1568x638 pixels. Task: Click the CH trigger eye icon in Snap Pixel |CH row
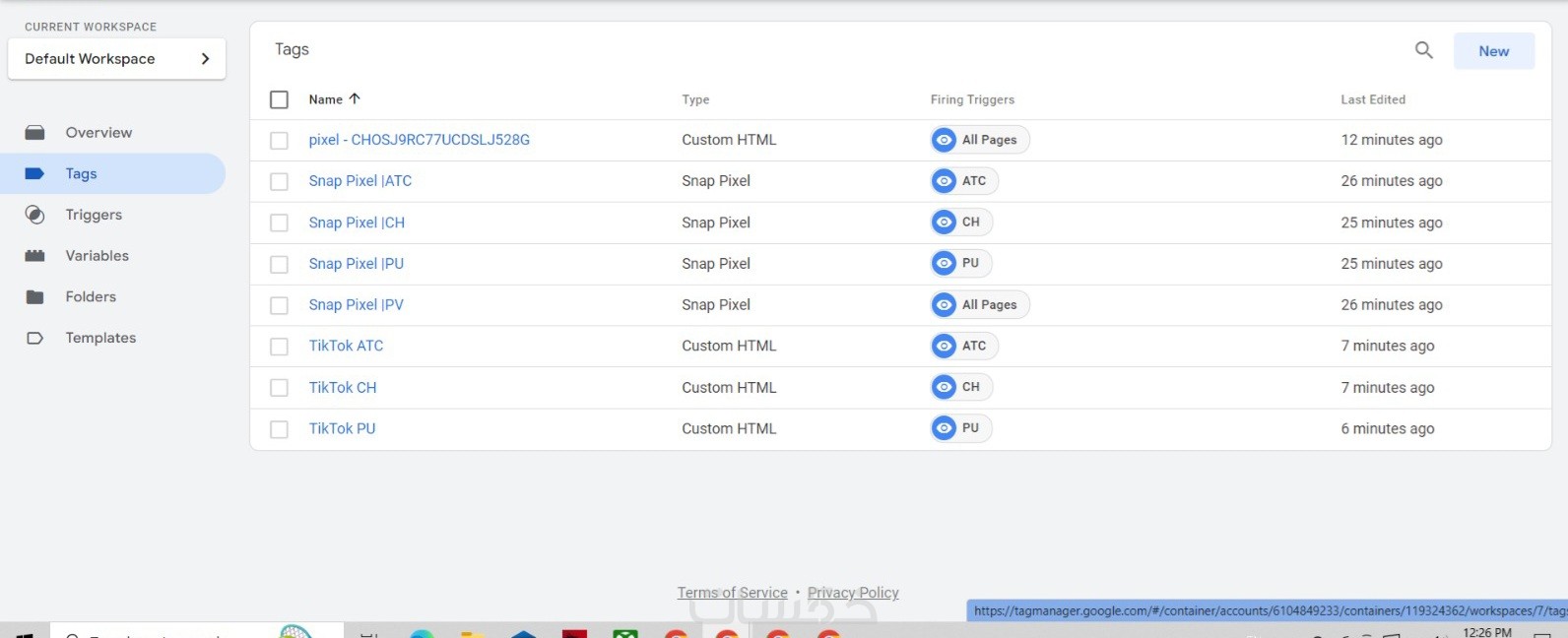tap(944, 223)
